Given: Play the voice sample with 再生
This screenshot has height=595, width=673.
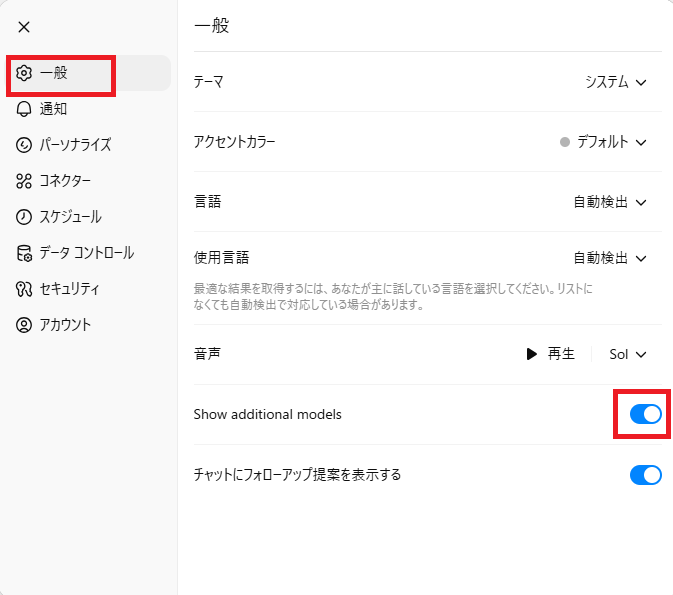Looking at the screenshot, I should point(550,354).
